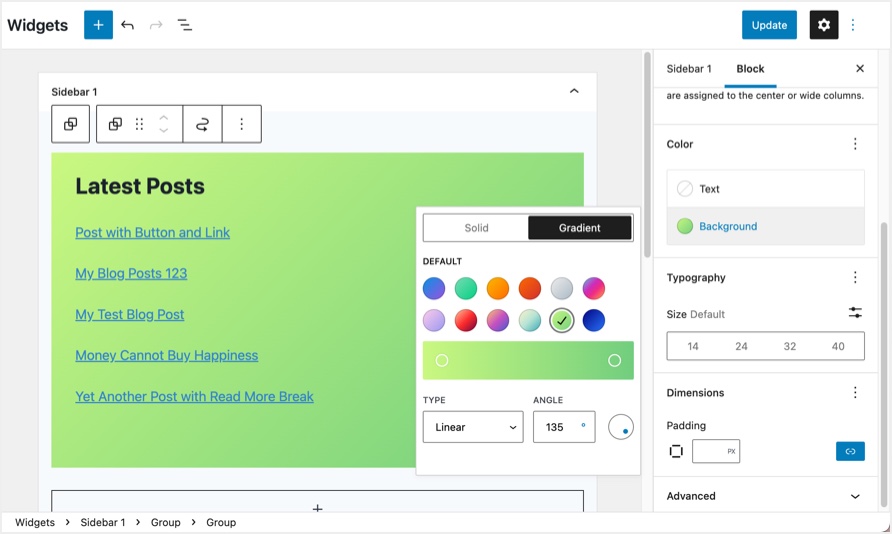
Task: Switch to the Sidebar 1 tab
Action: (x=689, y=69)
